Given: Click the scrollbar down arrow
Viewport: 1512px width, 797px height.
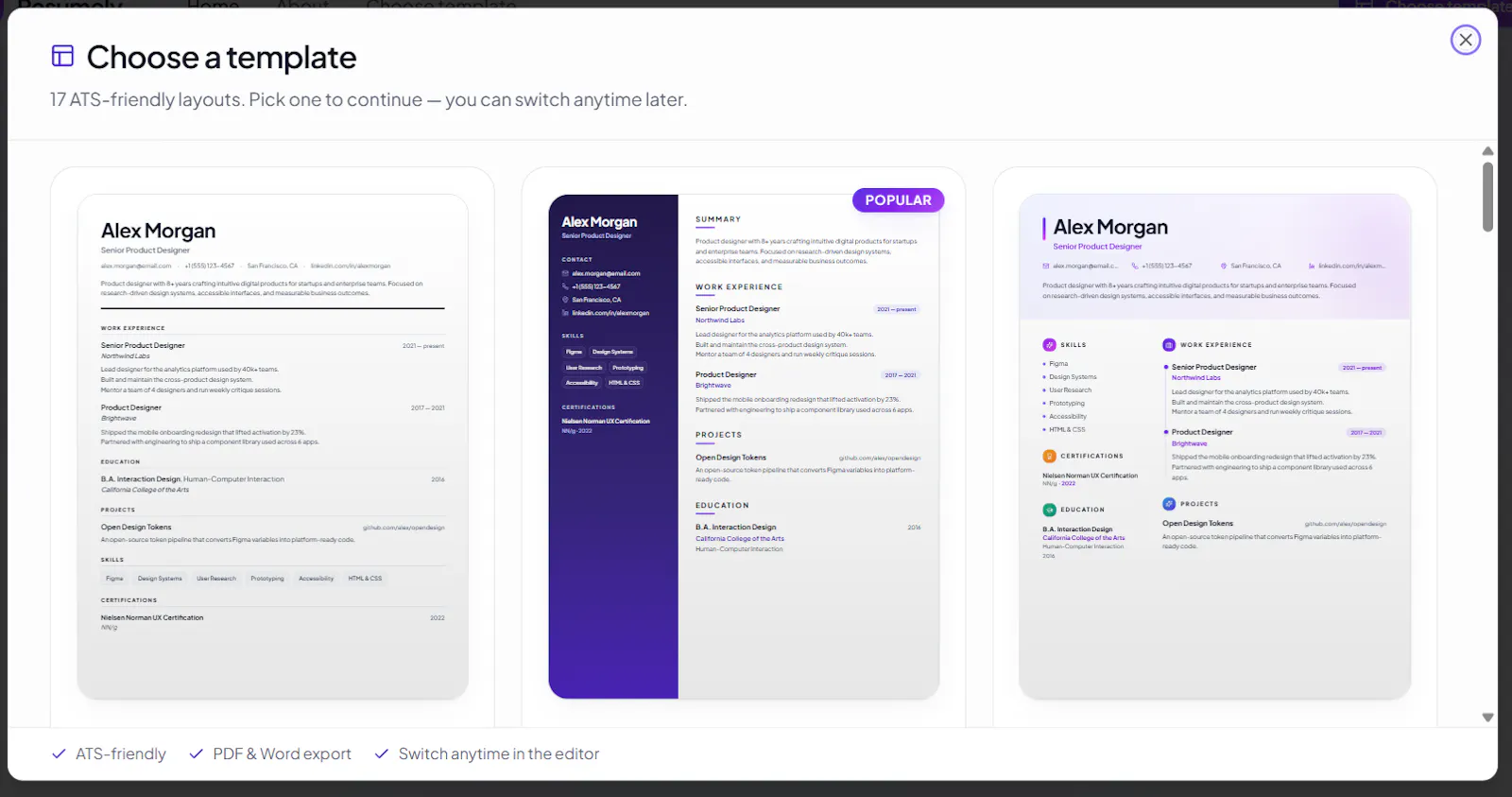Looking at the screenshot, I should click(1487, 718).
